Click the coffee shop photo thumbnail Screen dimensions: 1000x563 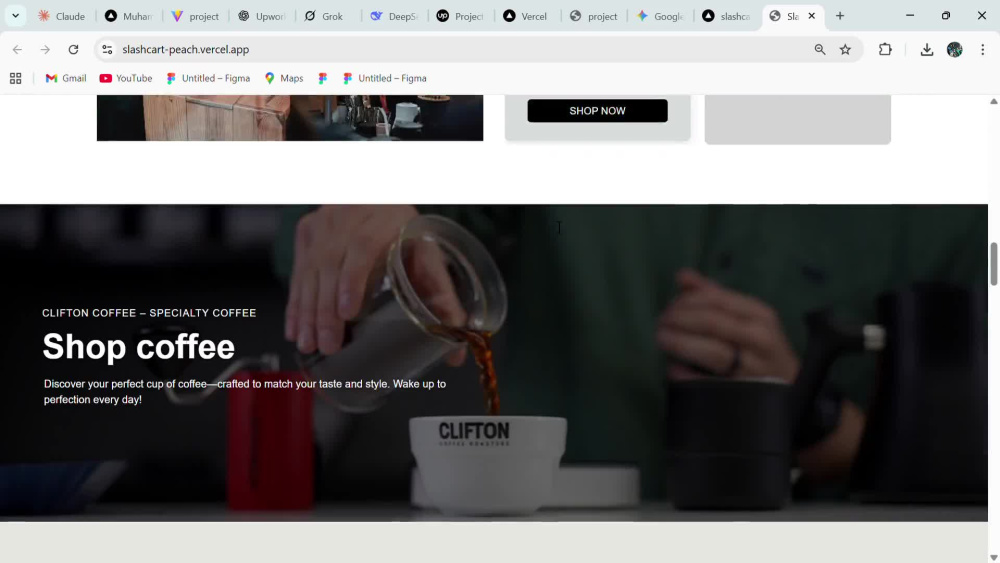290,118
